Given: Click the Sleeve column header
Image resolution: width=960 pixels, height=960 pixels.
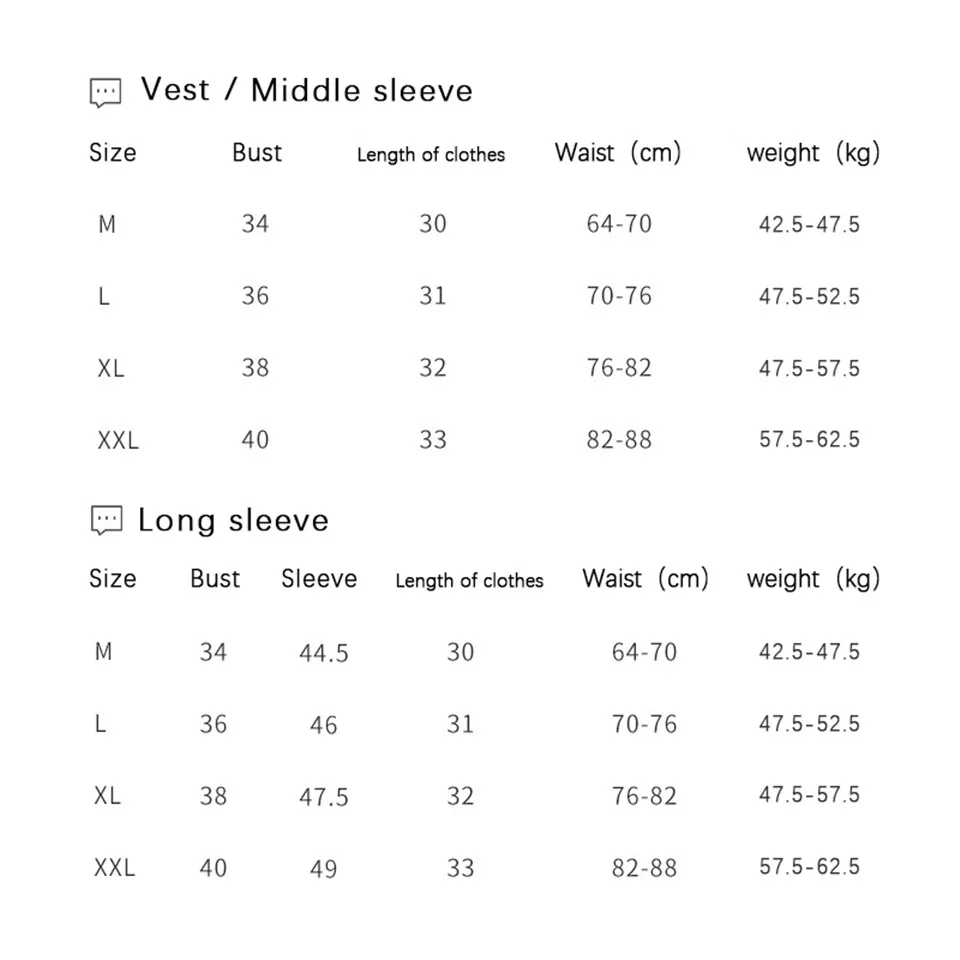Looking at the screenshot, I should point(319,579).
